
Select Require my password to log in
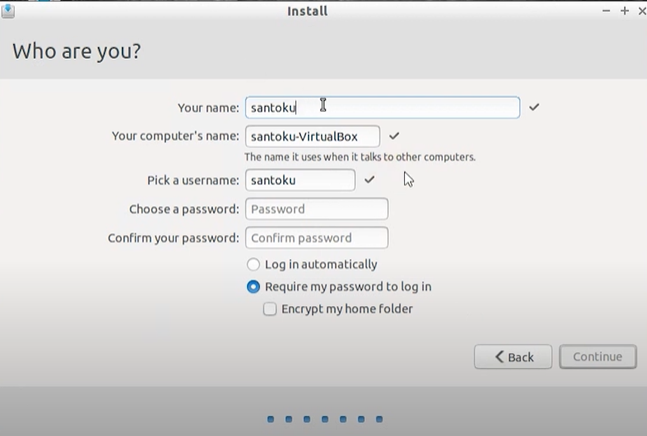point(253,287)
